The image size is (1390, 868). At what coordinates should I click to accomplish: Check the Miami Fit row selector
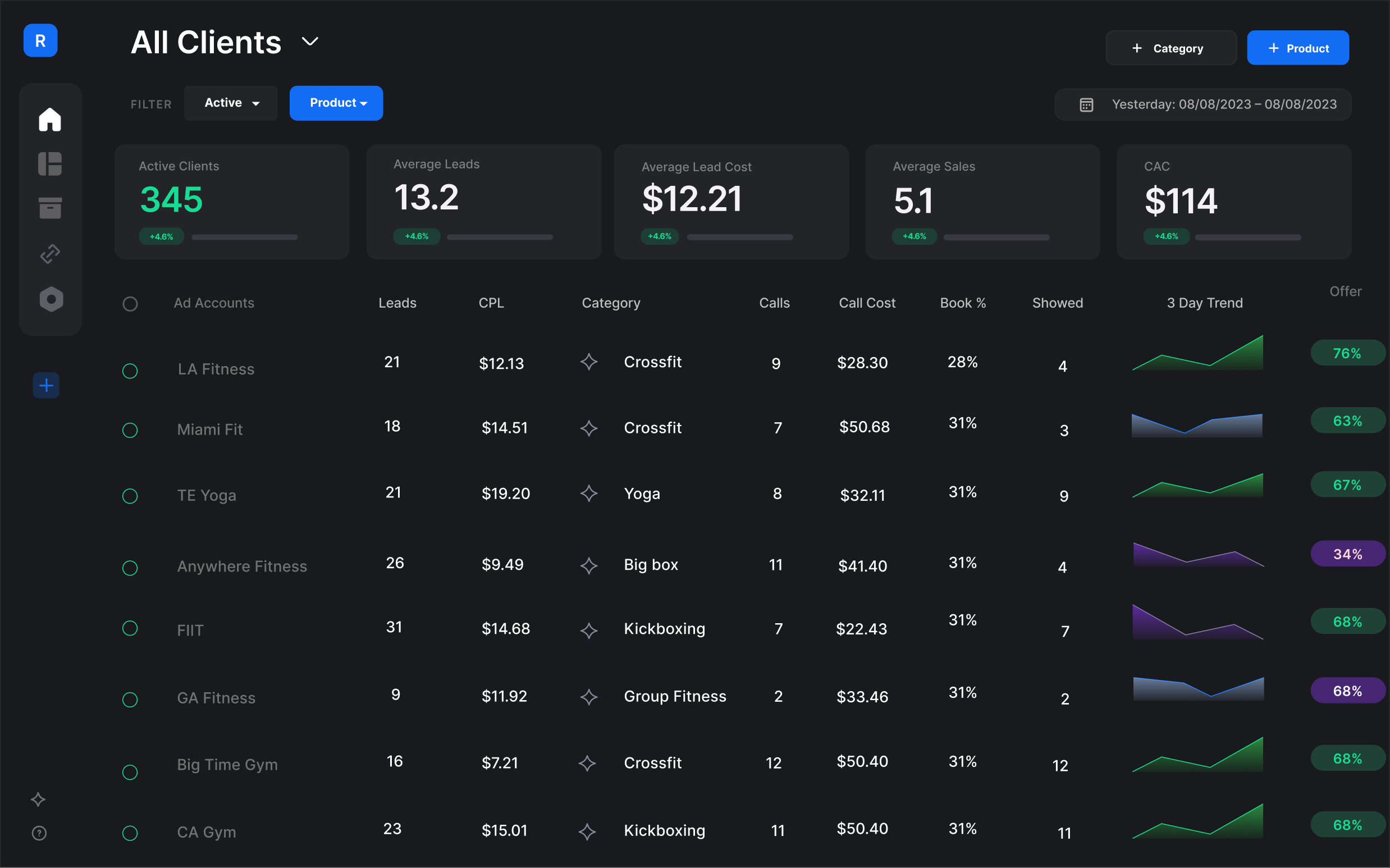pyautogui.click(x=130, y=430)
